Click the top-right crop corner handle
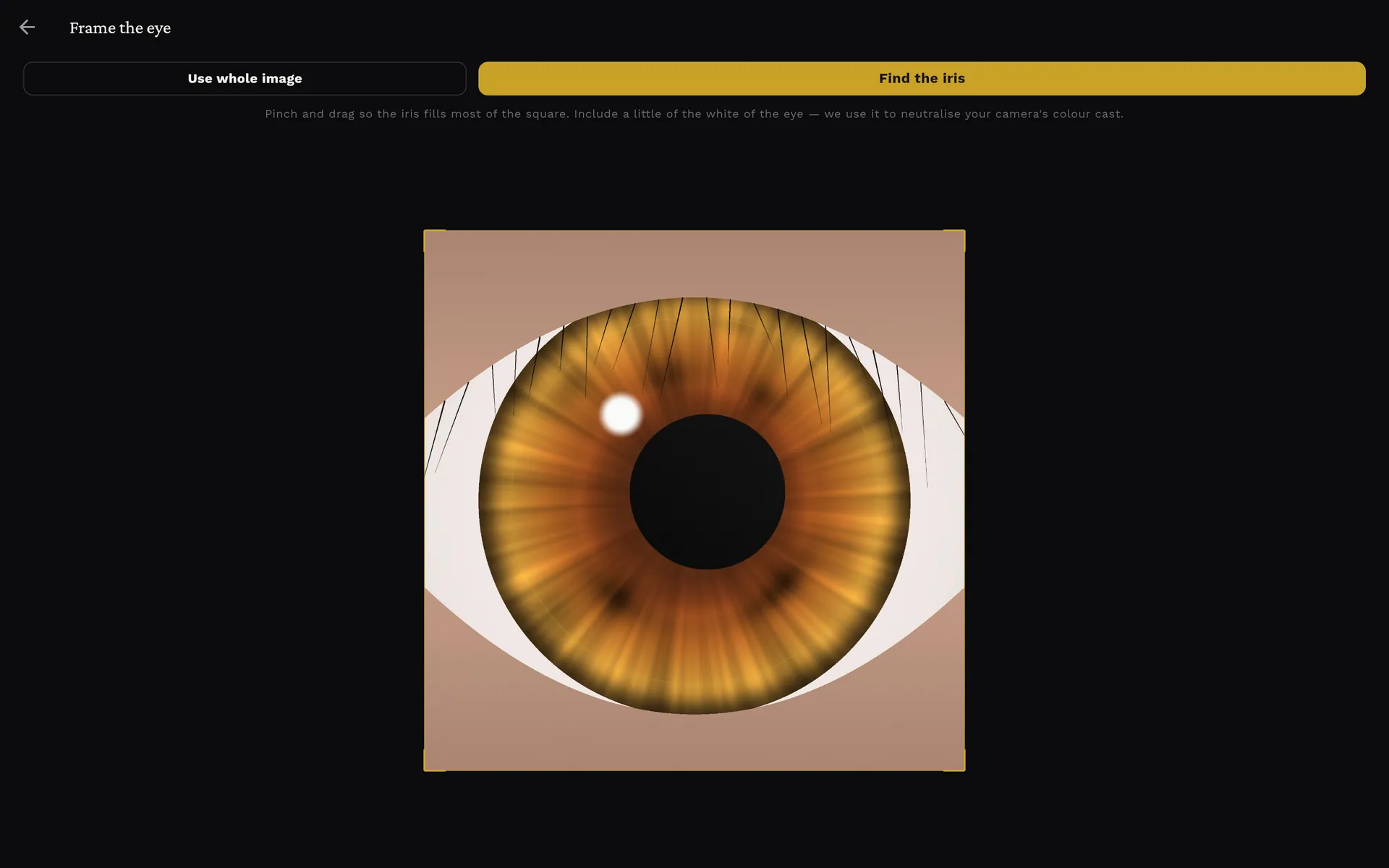This screenshot has width=1389, height=868. 954,241
